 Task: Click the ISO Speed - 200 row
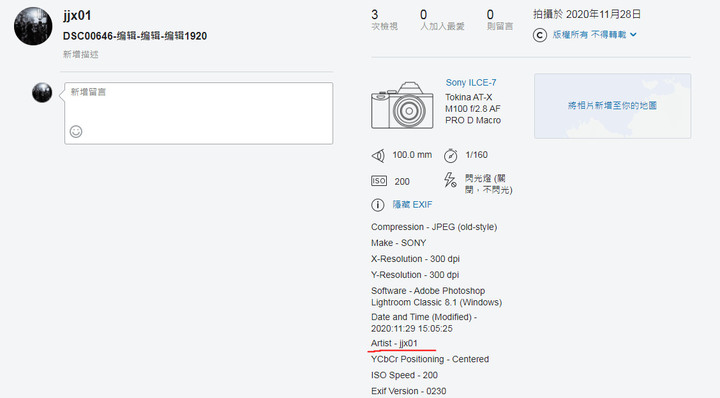[x=404, y=375]
